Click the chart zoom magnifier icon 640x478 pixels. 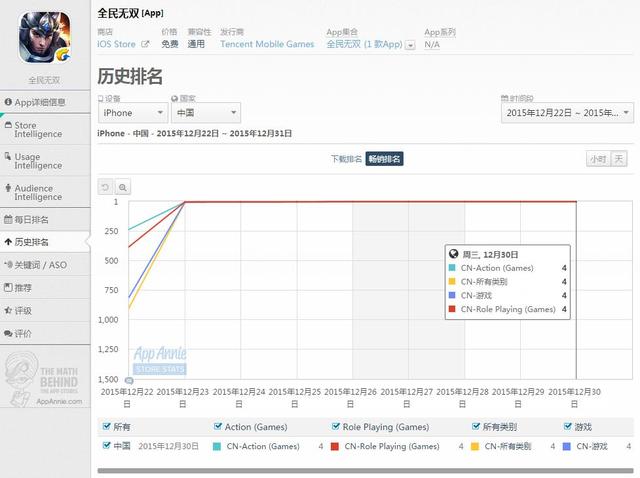[x=122, y=187]
